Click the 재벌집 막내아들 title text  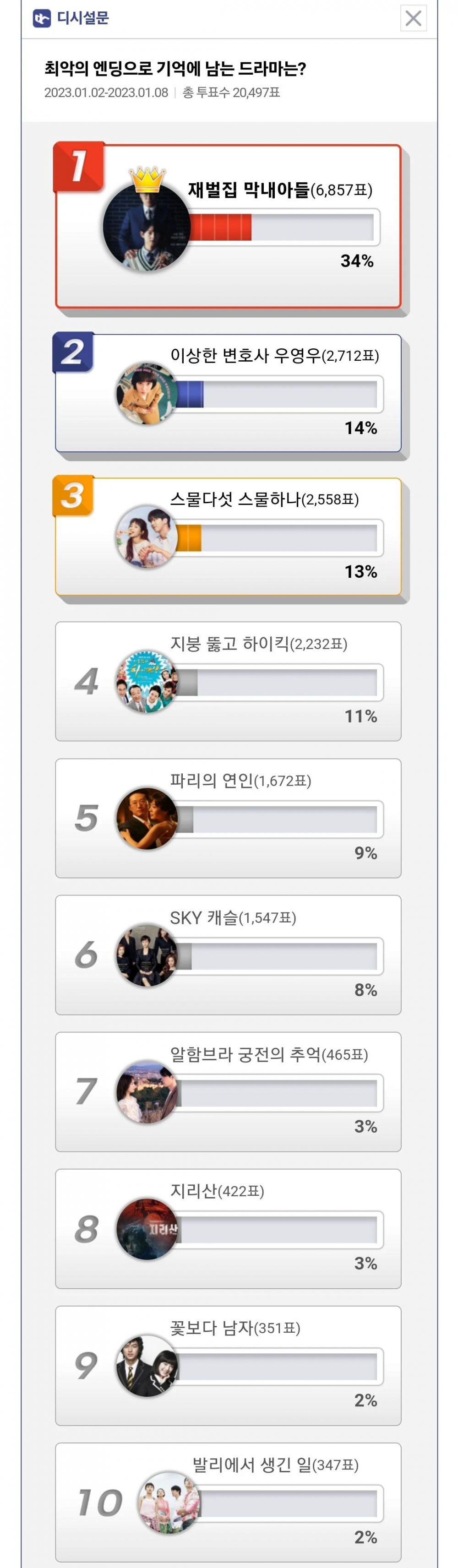tap(249, 190)
